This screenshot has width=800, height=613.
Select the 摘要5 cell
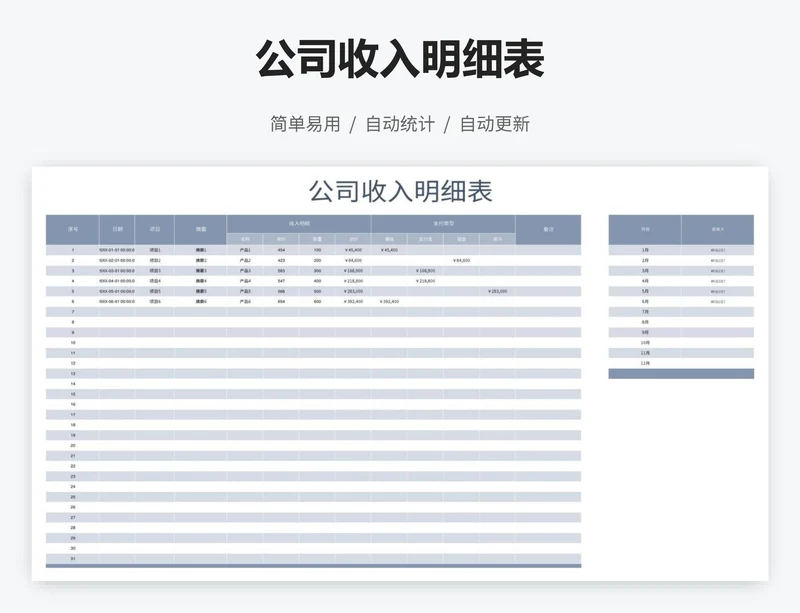coord(201,291)
